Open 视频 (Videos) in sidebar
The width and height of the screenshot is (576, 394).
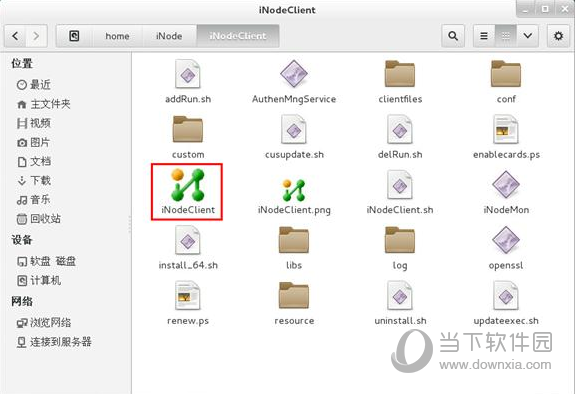[33, 123]
